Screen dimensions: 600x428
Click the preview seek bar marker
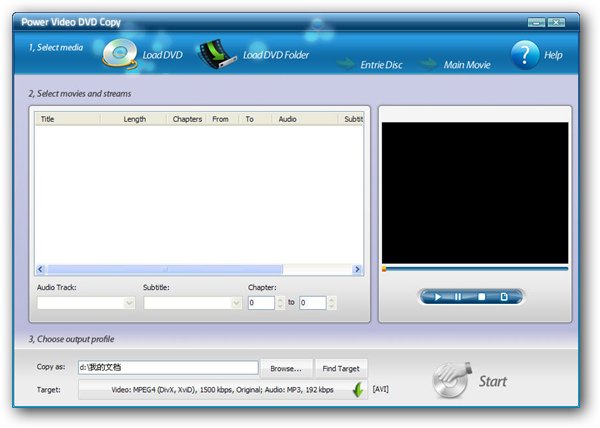tap(384, 269)
